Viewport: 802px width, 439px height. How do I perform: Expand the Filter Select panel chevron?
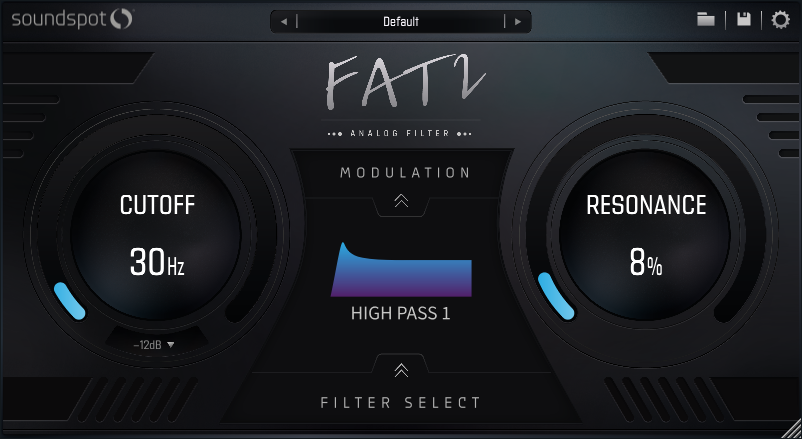(x=401, y=370)
